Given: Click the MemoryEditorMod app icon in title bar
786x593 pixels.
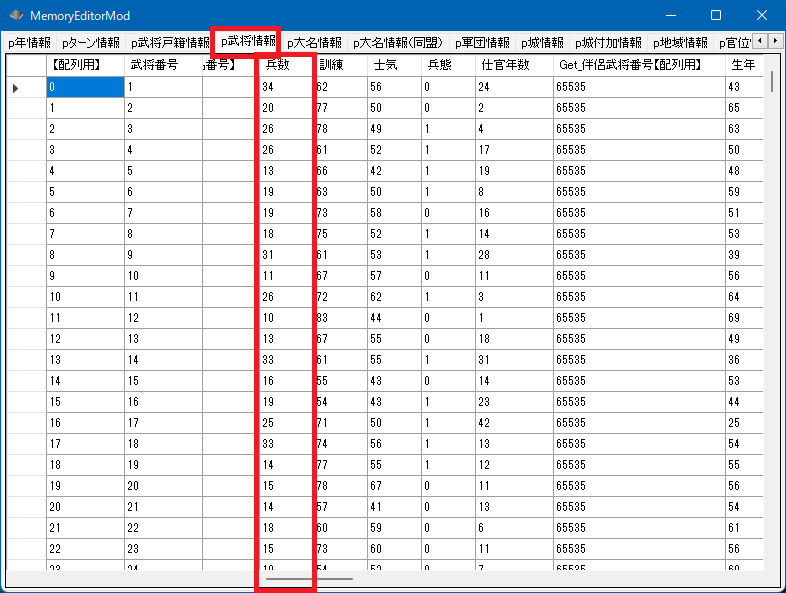Looking at the screenshot, I should pyautogui.click(x=16, y=16).
